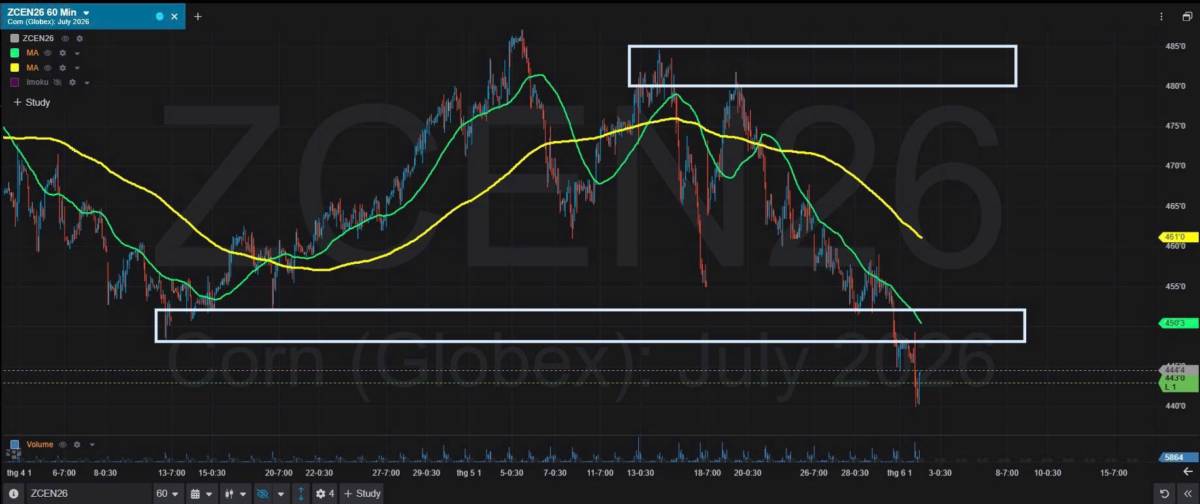Open the chart type candlestick dropdown
Screen dimensions: 1200x504
coord(235,494)
